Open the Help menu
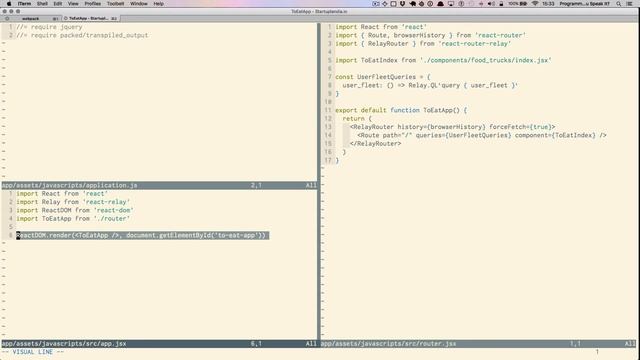 (x=158, y=4)
